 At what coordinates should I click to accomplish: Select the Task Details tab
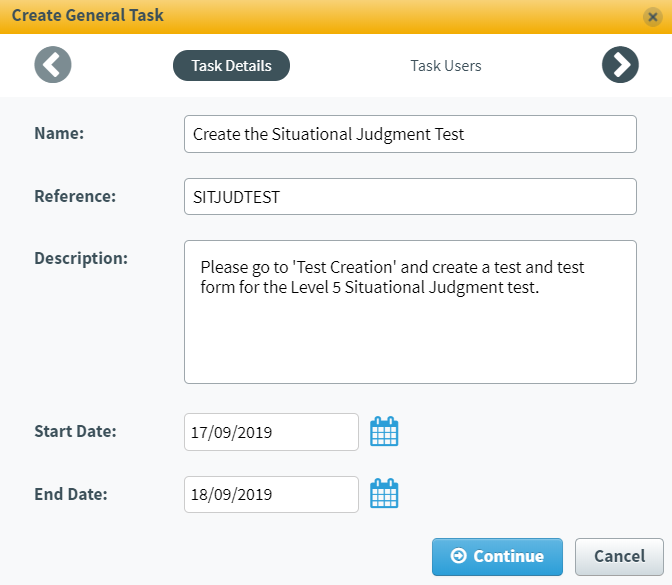point(231,66)
